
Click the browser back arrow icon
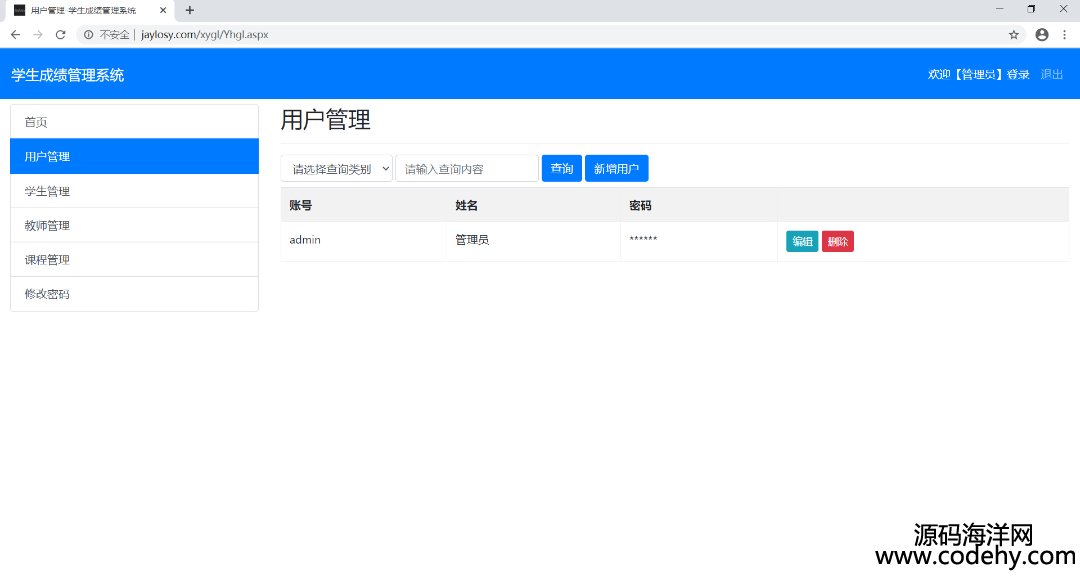15,34
